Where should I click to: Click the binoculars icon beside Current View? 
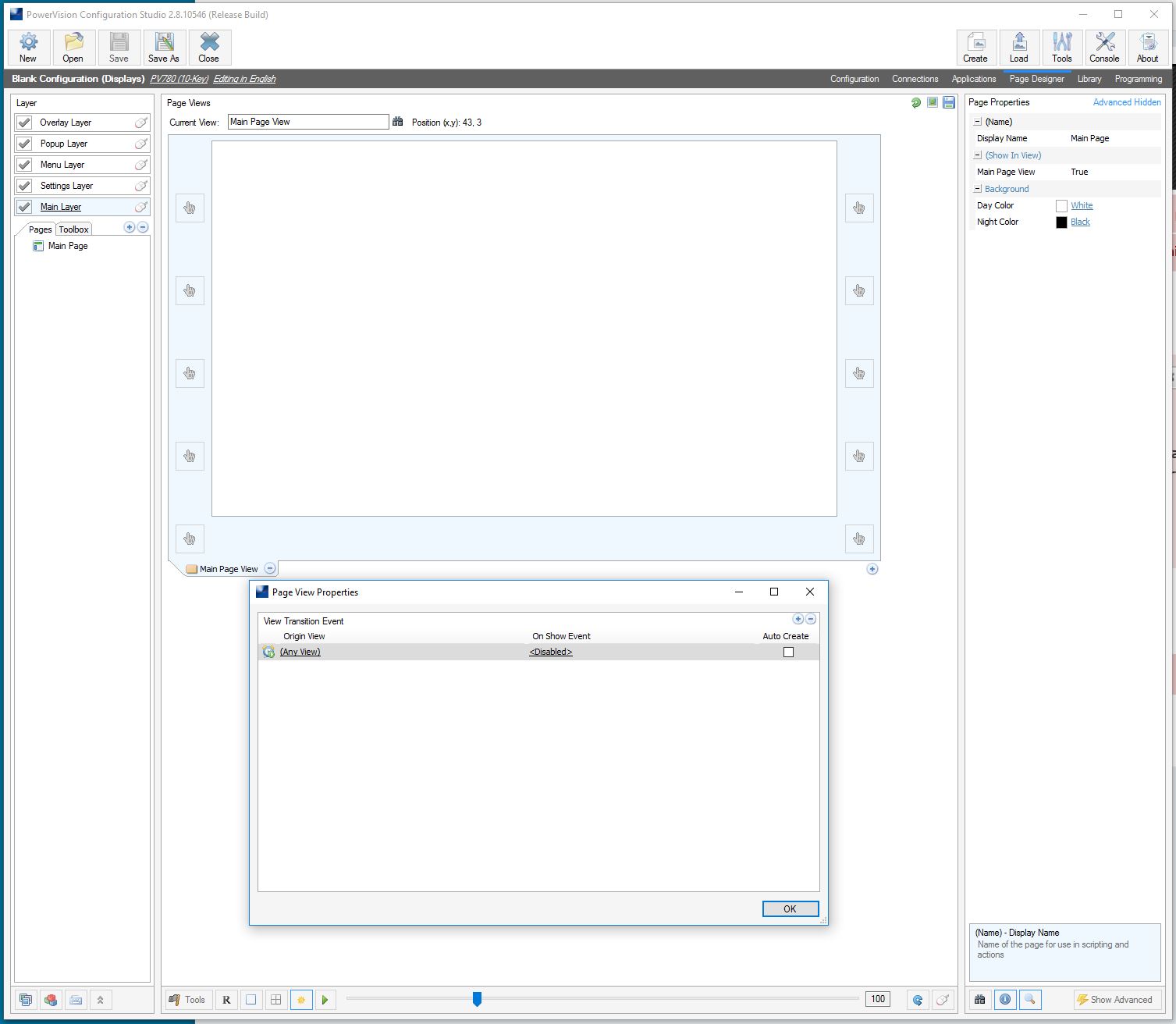tap(398, 122)
